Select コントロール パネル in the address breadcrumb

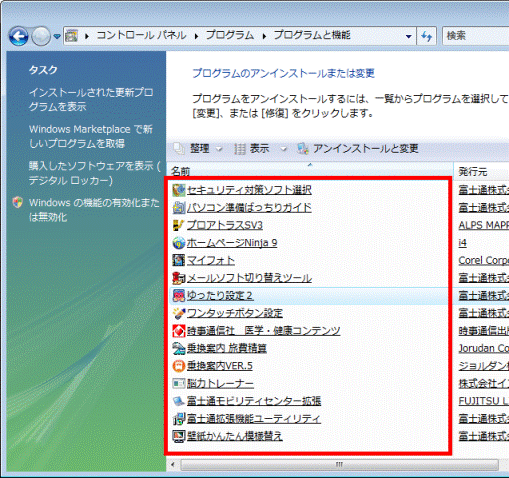[141, 35]
